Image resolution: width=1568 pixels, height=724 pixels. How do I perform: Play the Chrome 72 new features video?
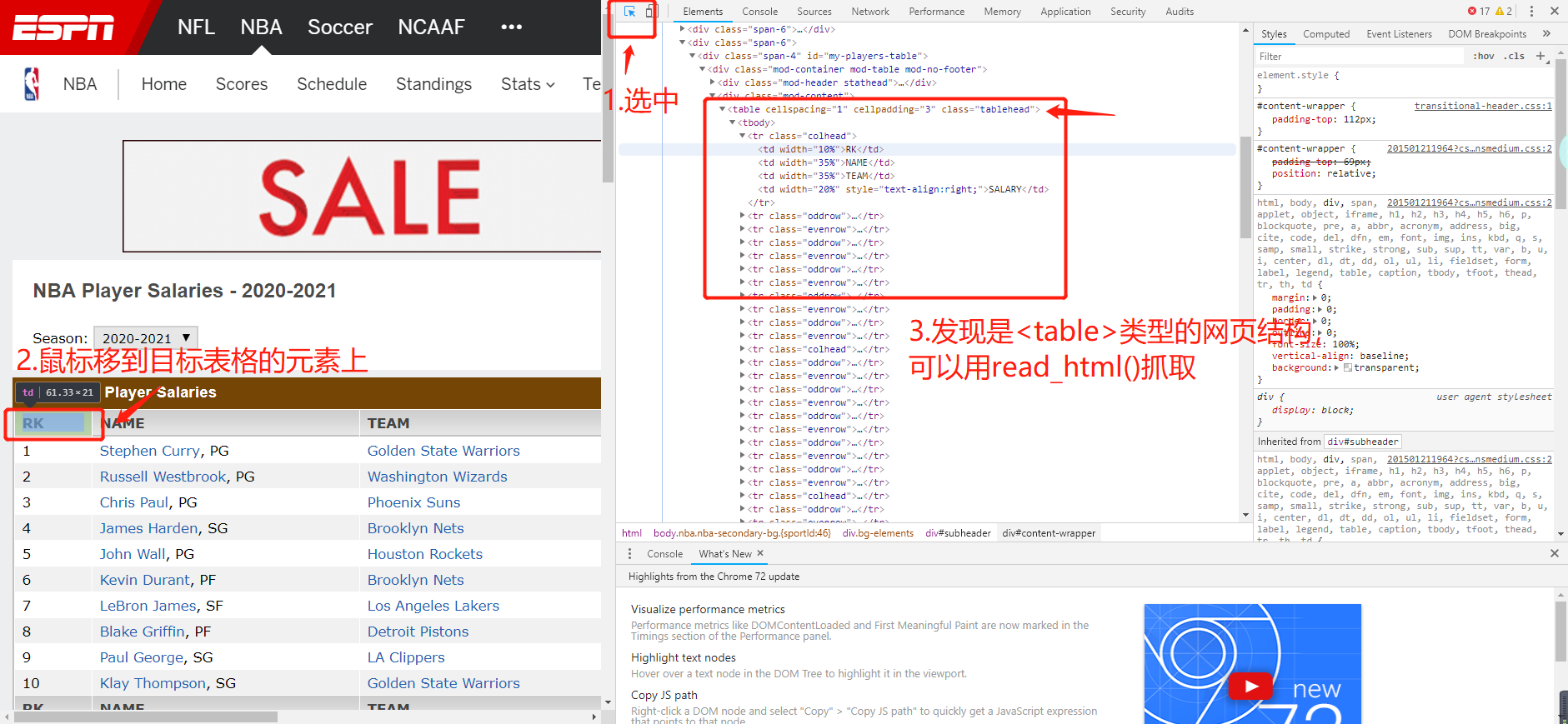tap(1250, 686)
